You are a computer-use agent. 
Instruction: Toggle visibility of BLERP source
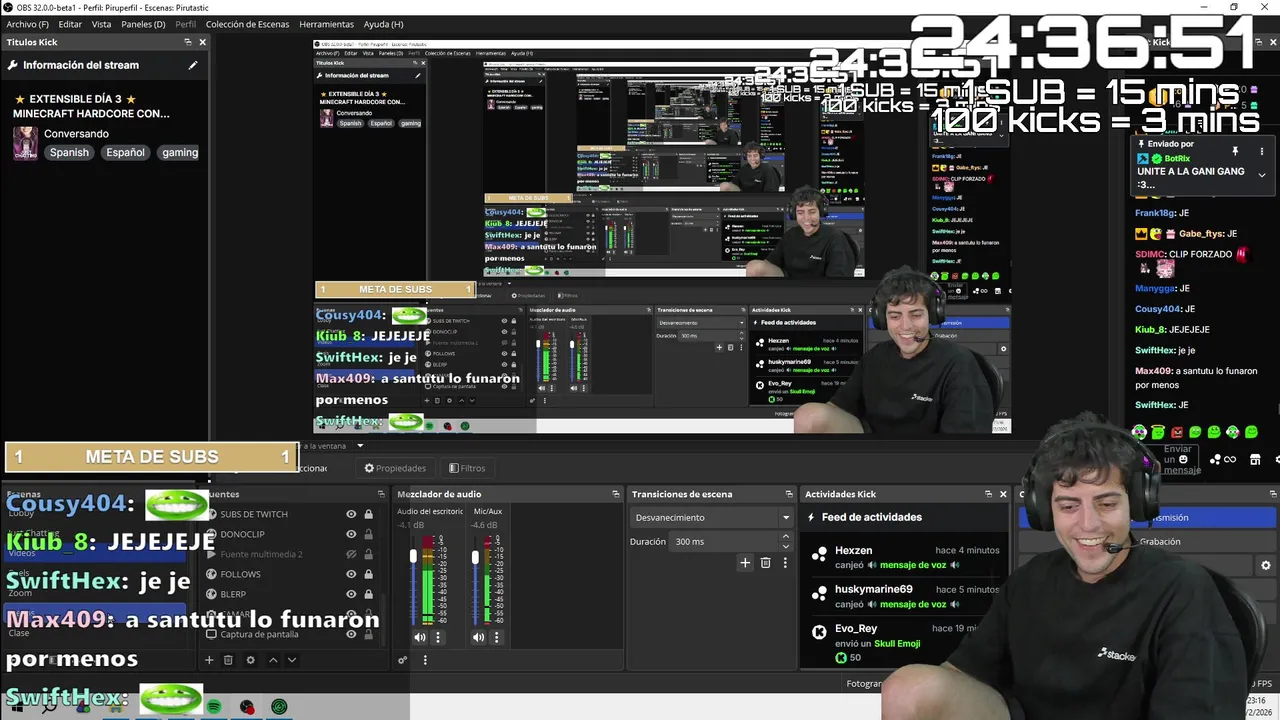(x=351, y=594)
